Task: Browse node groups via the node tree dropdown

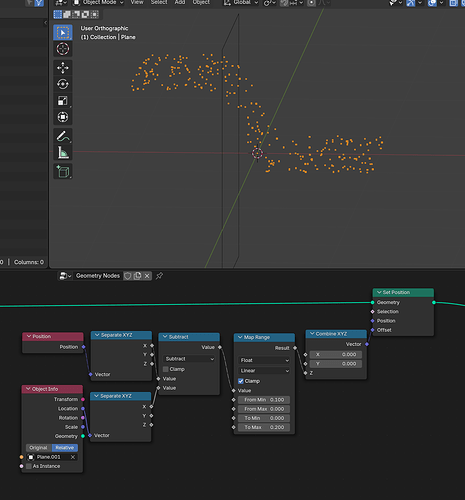Action: pos(65,276)
